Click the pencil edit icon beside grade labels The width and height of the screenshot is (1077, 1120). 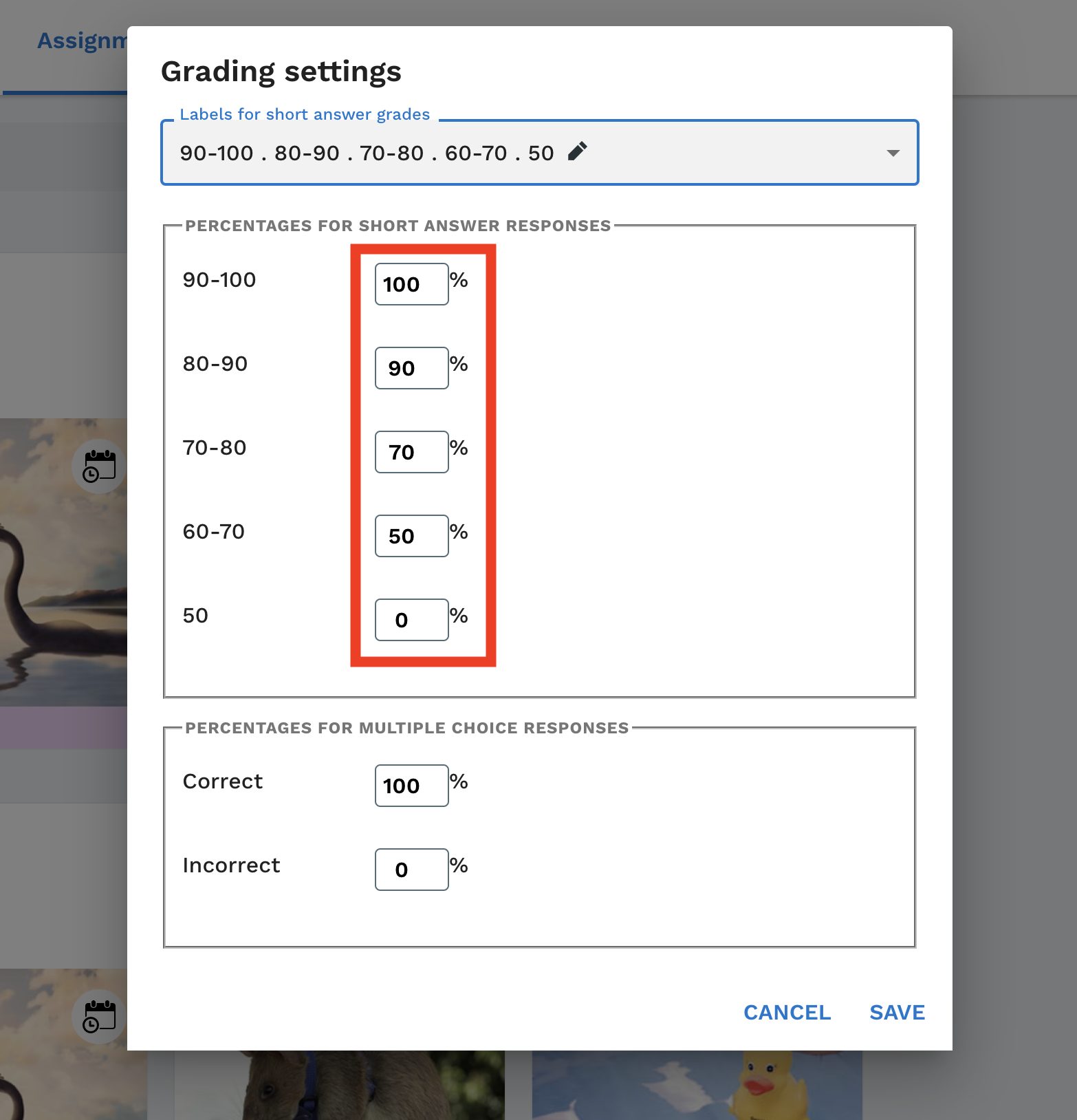point(578,151)
